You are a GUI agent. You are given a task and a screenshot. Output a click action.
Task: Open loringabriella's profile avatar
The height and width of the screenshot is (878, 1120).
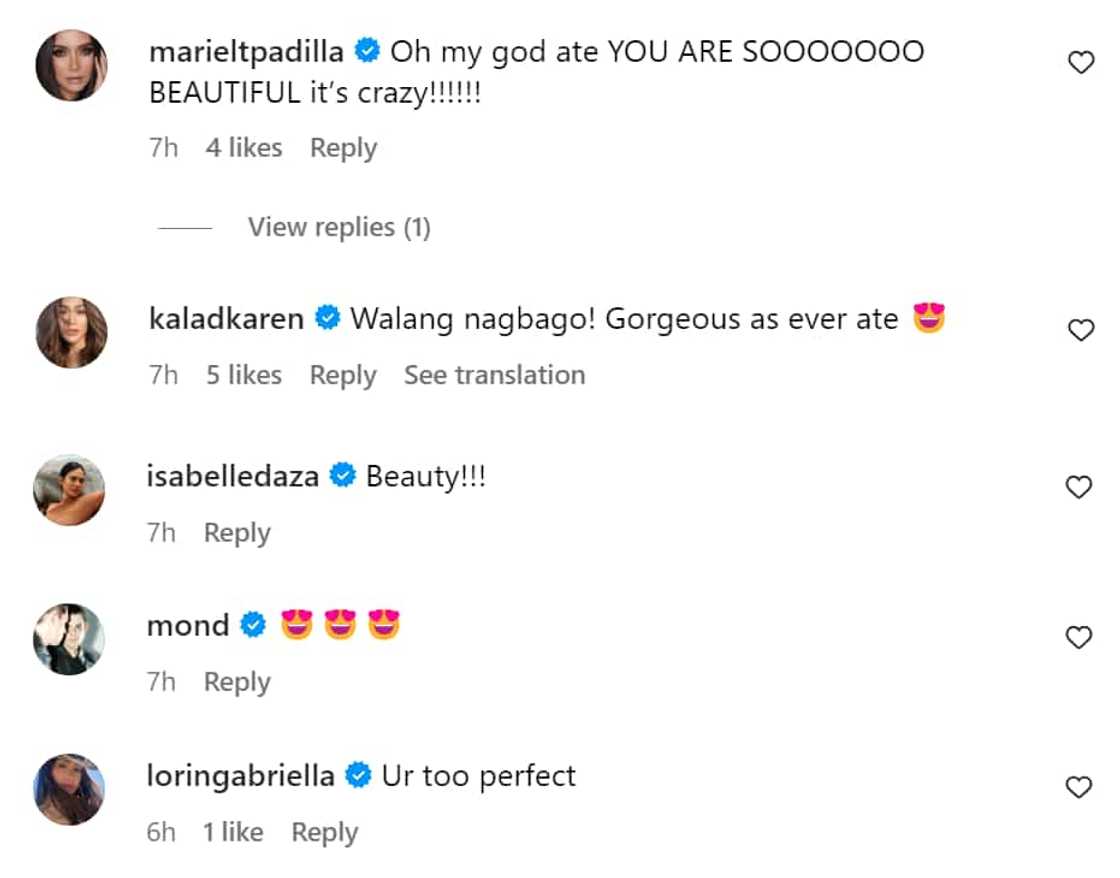click(x=69, y=789)
